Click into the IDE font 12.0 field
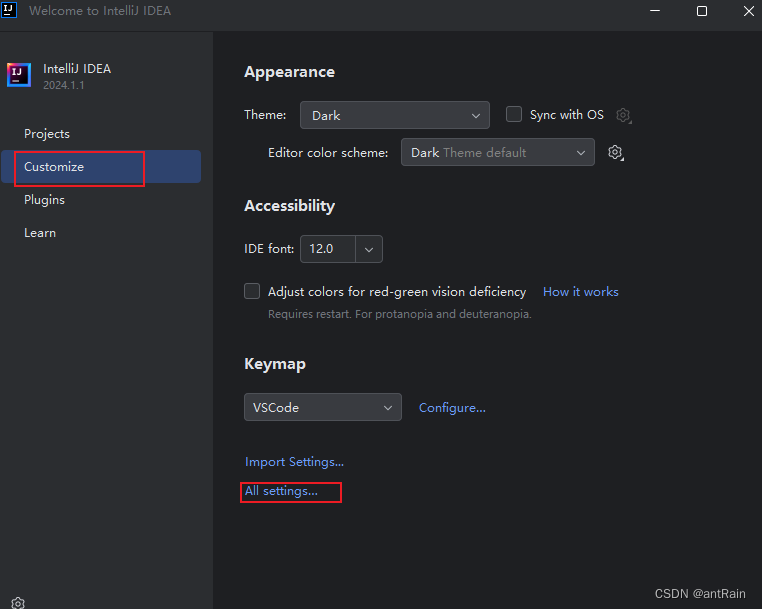This screenshot has height=609, width=762. (328, 249)
